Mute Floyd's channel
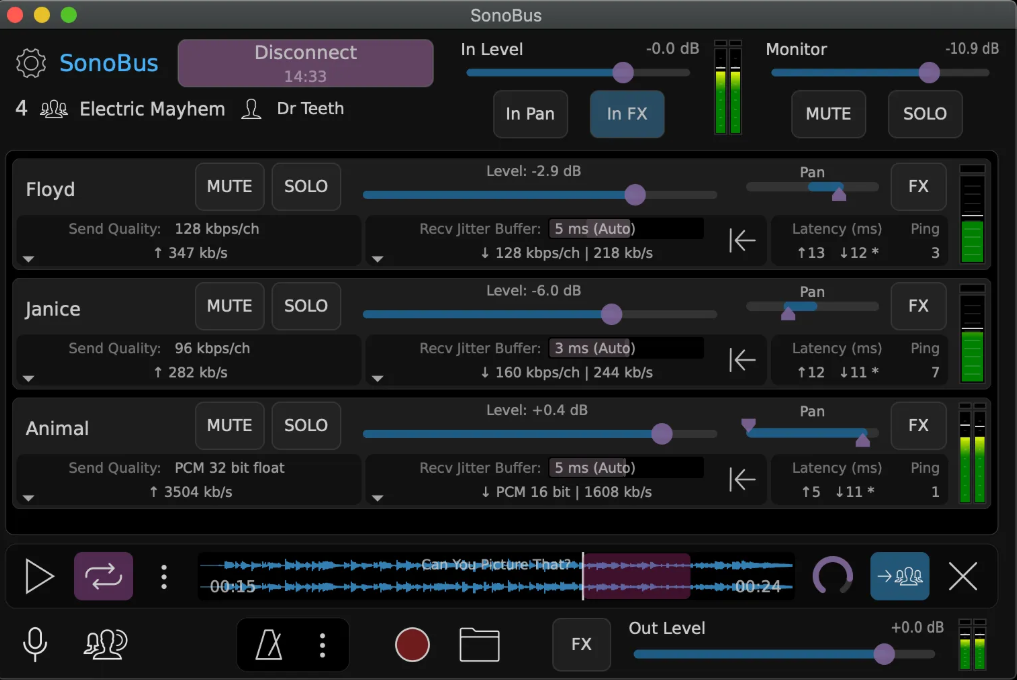The image size is (1017, 680). click(x=229, y=186)
